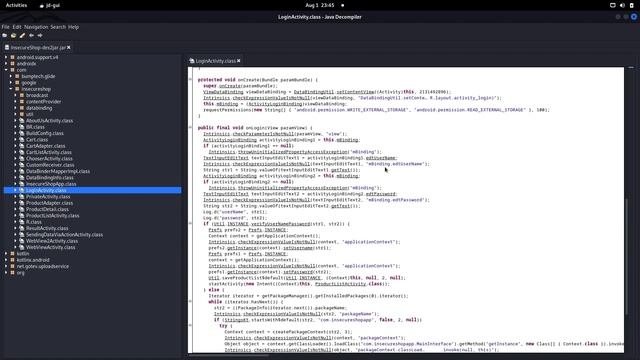
Task: Close the InsecureShop-dex2jar.jar tab
Action: 69,48
